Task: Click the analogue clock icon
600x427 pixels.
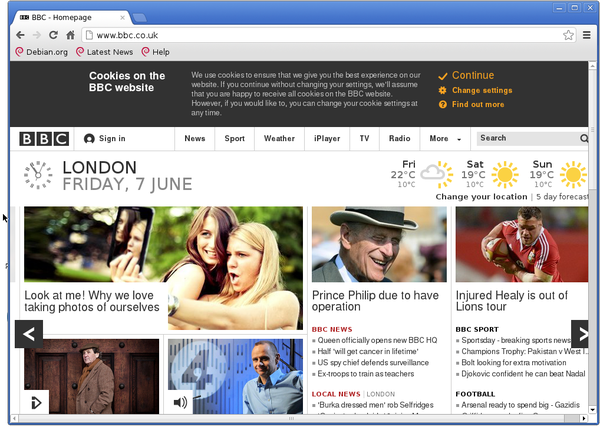Action: tap(38, 175)
